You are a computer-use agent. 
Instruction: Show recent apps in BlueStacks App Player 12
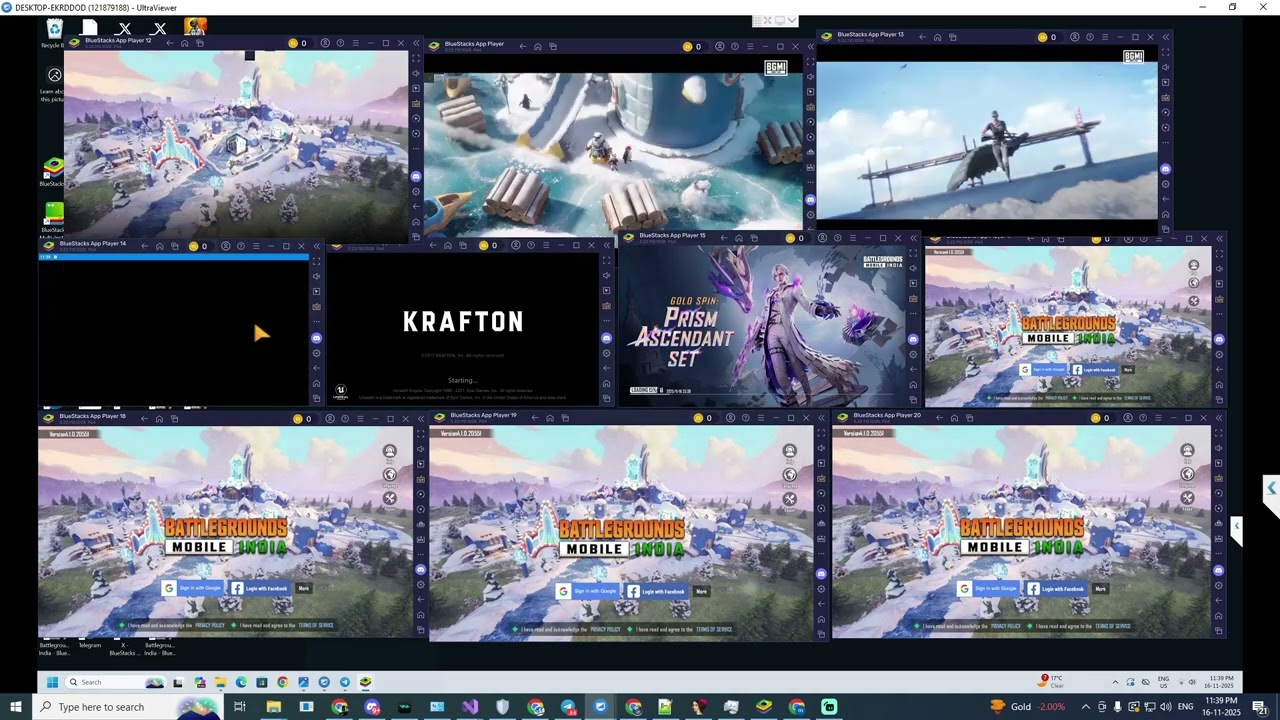[x=200, y=43]
